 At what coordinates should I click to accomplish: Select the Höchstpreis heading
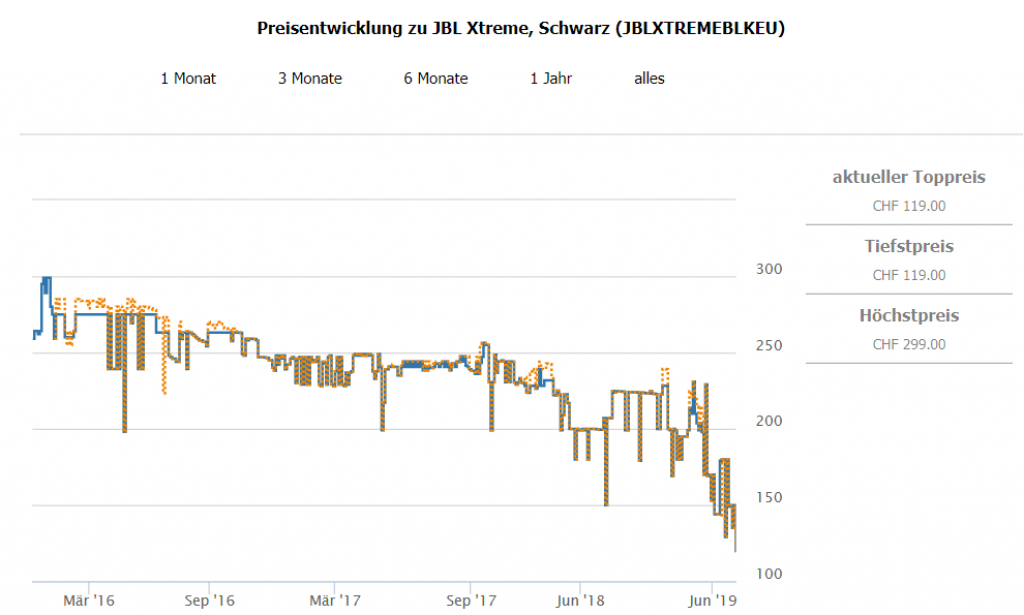[x=909, y=316]
